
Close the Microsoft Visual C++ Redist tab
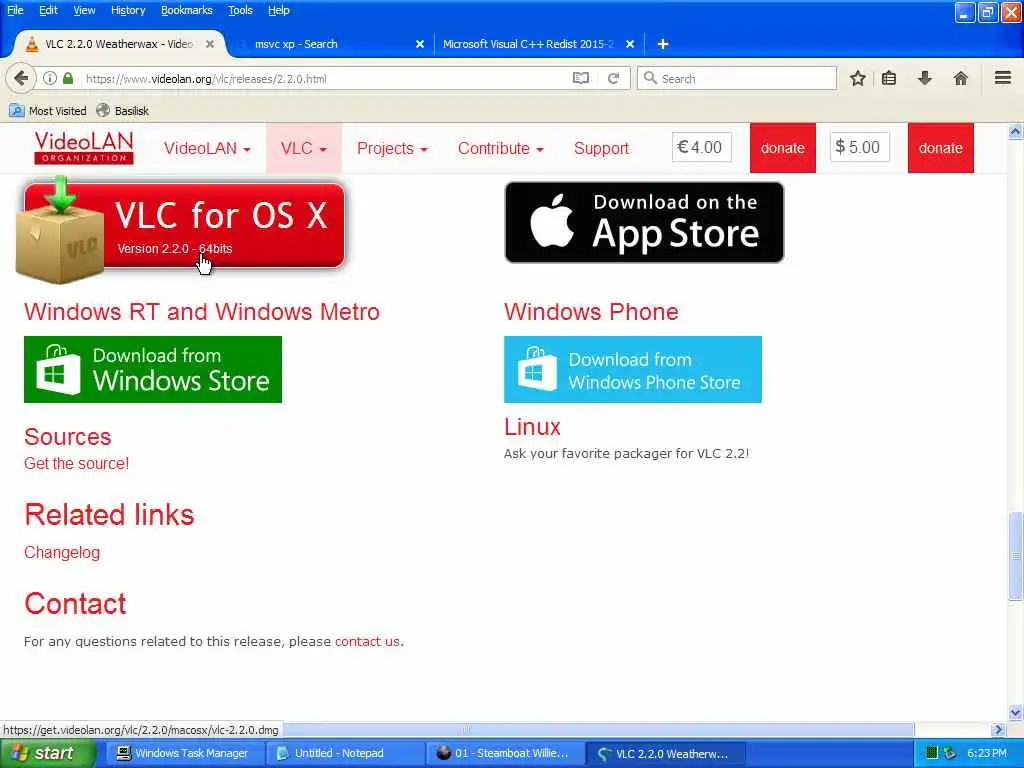(630, 44)
